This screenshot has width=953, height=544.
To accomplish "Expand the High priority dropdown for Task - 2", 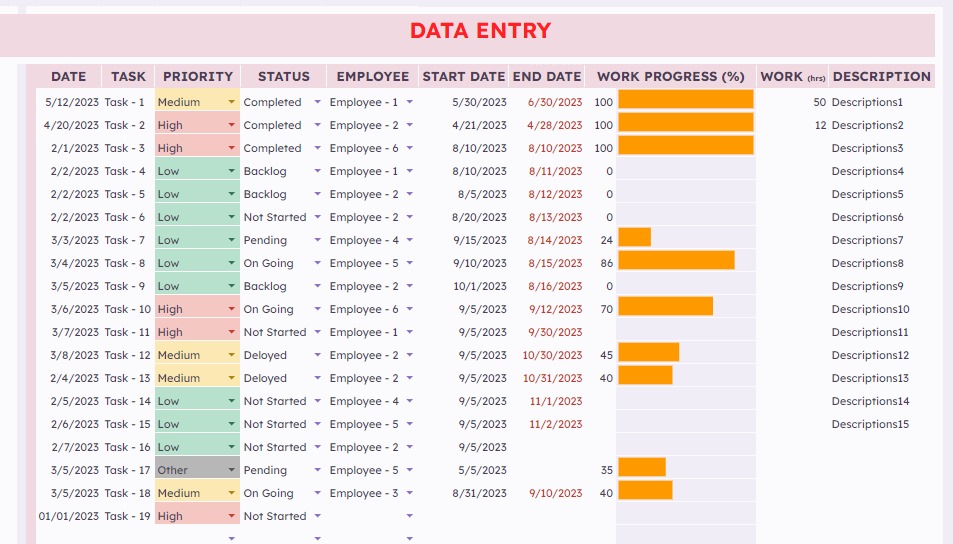I will pyautogui.click(x=232, y=125).
